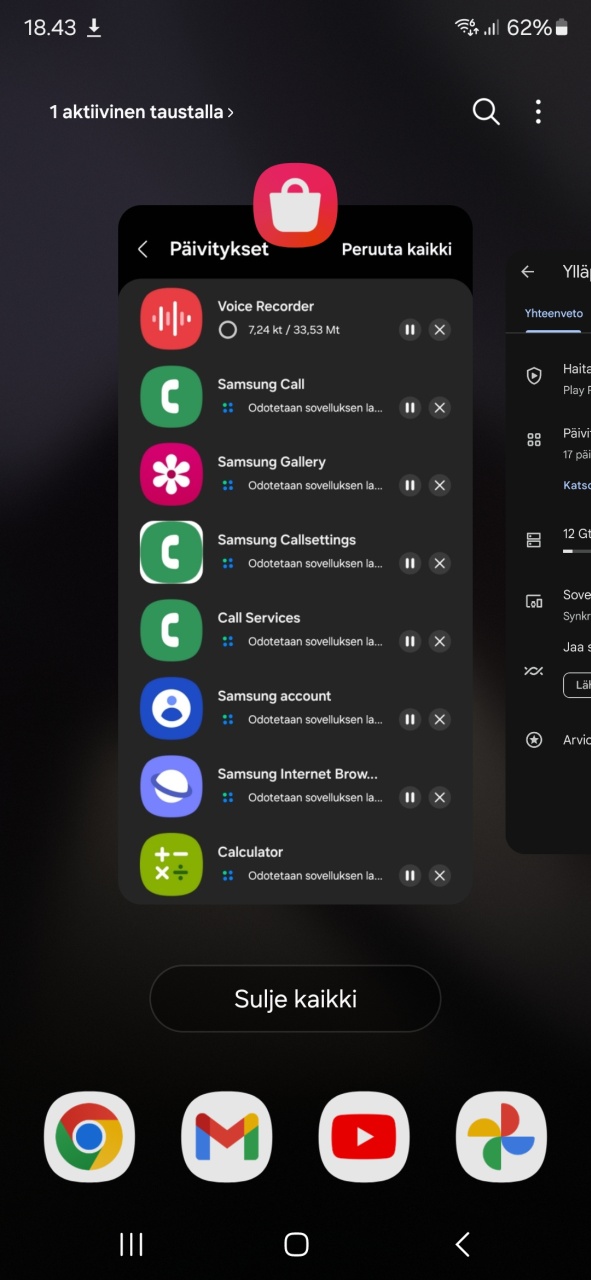Cancel the Samsung Internet Browser update

click(x=439, y=797)
